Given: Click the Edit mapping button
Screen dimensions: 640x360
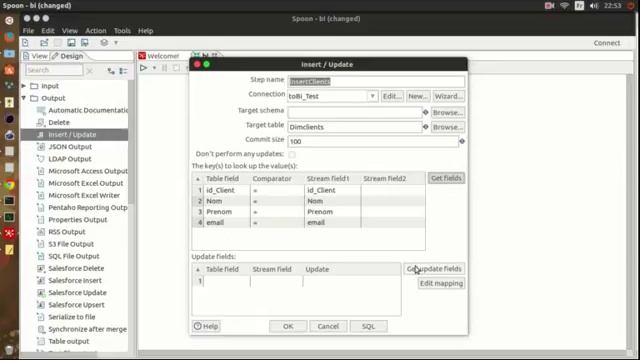Looking at the screenshot, I should pyautogui.click(x=441, y=283).
